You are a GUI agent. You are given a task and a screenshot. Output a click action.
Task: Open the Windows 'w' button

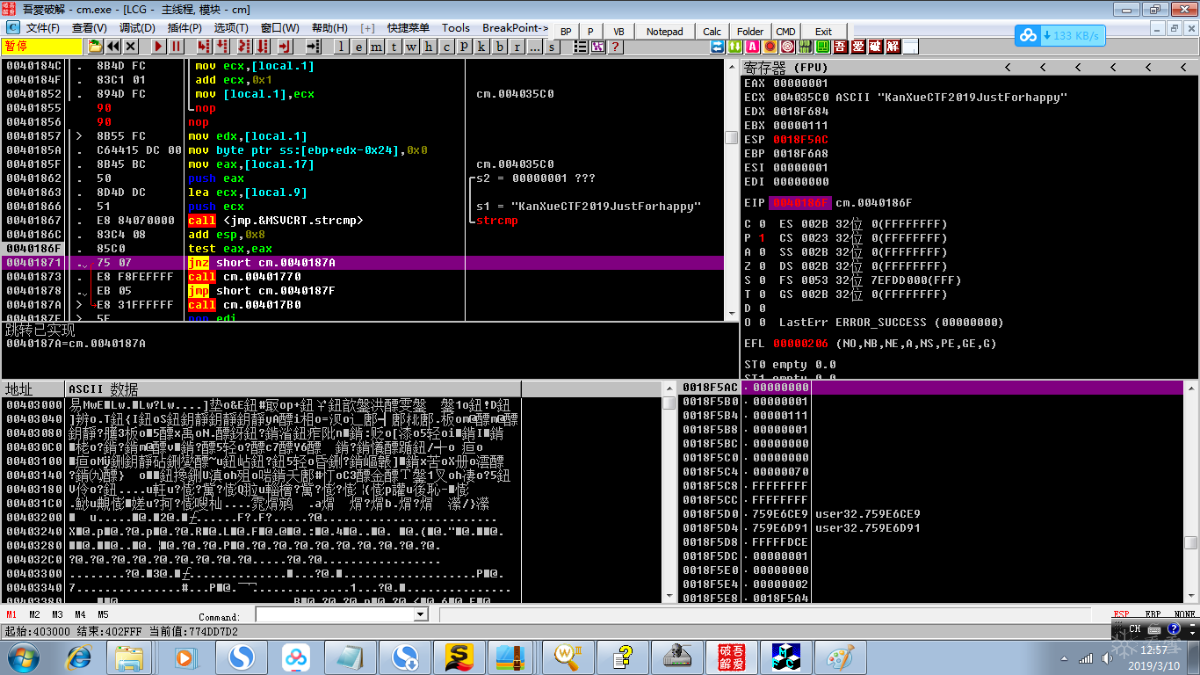coord(411,46)
